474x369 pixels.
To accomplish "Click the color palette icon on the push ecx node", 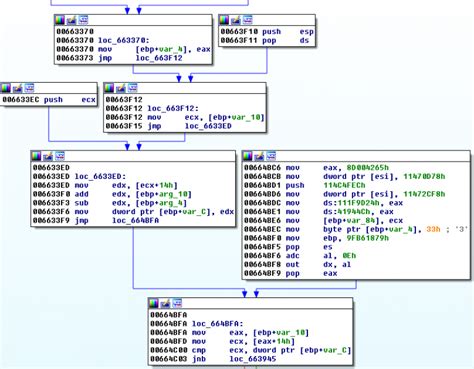I will [6, 88].
